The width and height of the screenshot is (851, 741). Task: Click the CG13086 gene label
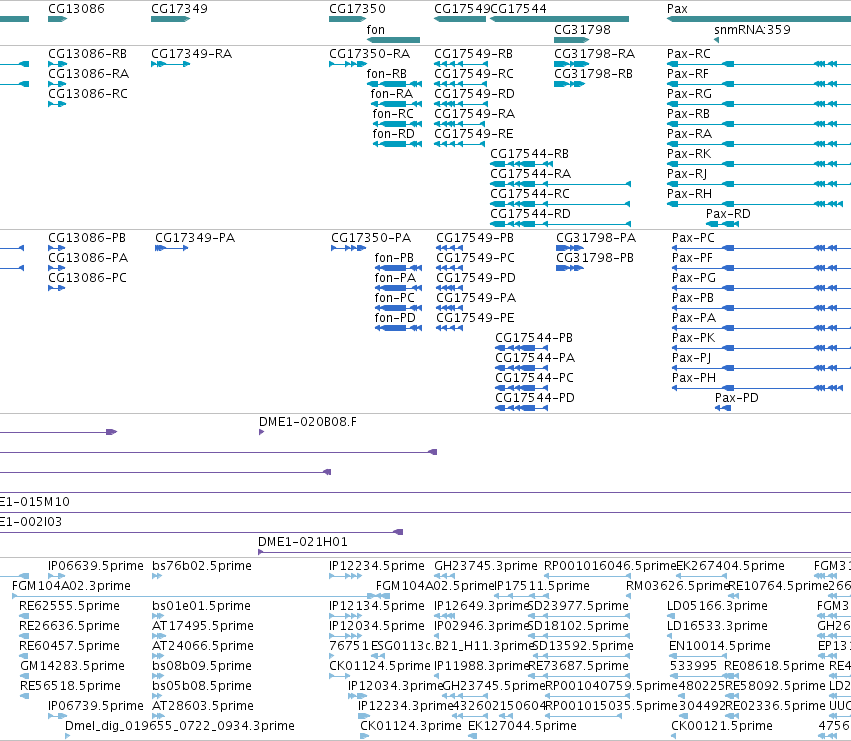coord(76,9)
